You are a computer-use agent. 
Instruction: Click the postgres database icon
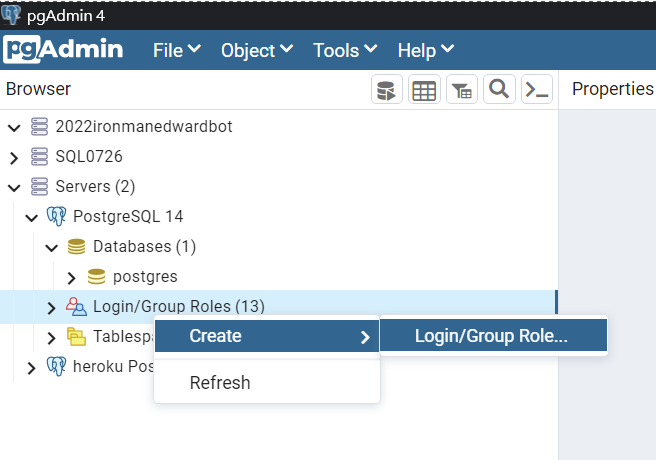(x=97, y=277)
